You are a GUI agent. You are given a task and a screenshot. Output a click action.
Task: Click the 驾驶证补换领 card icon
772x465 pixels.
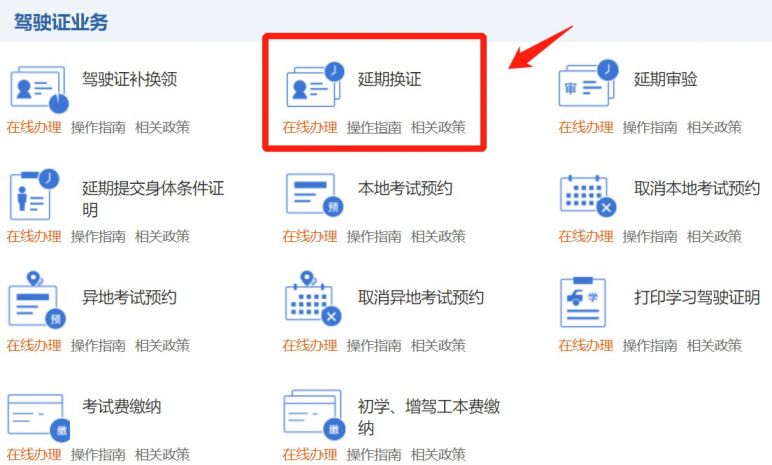(x=39, y=89)
